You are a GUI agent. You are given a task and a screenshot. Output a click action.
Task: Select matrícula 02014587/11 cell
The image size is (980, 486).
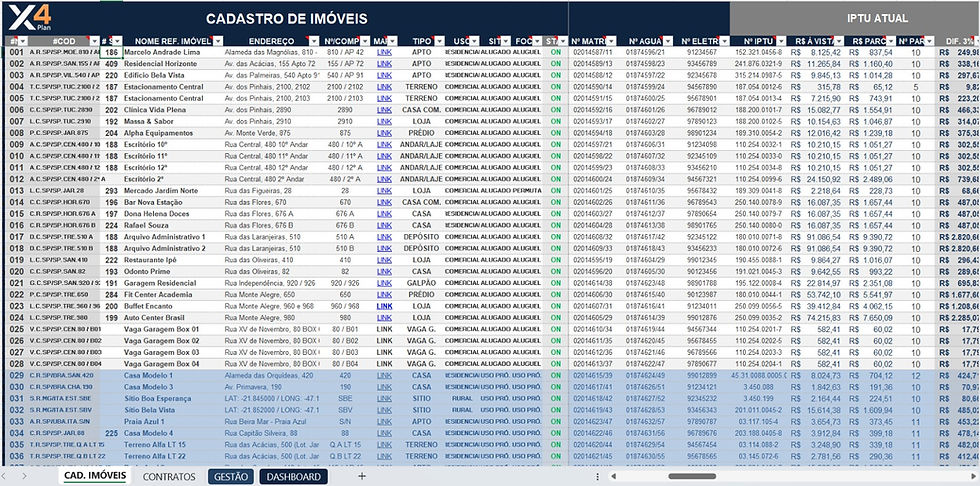tap(593, 52)
